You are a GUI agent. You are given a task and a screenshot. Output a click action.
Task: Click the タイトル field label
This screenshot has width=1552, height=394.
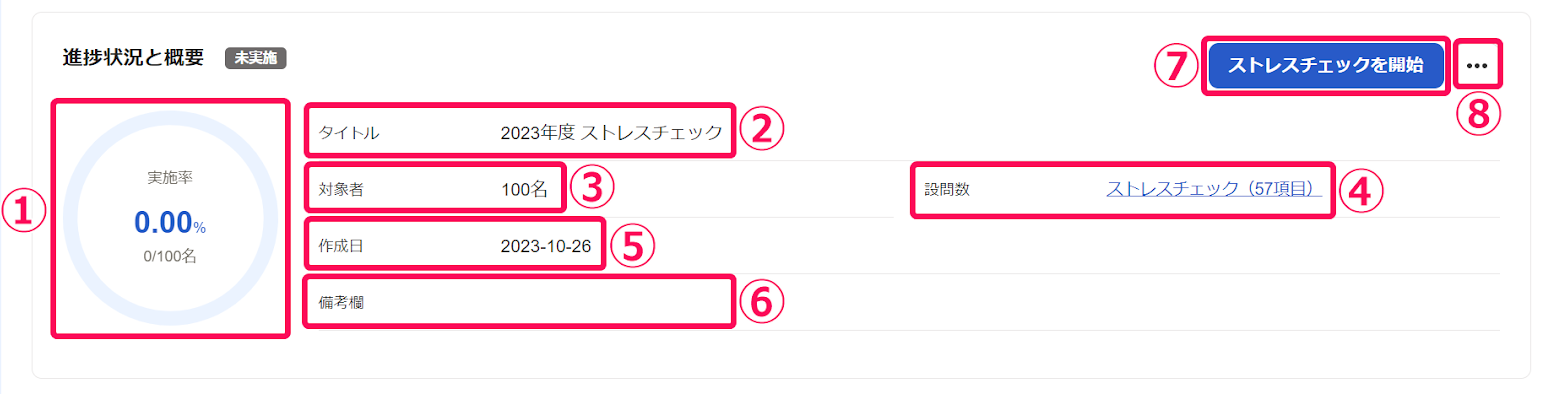pos(349,132)
